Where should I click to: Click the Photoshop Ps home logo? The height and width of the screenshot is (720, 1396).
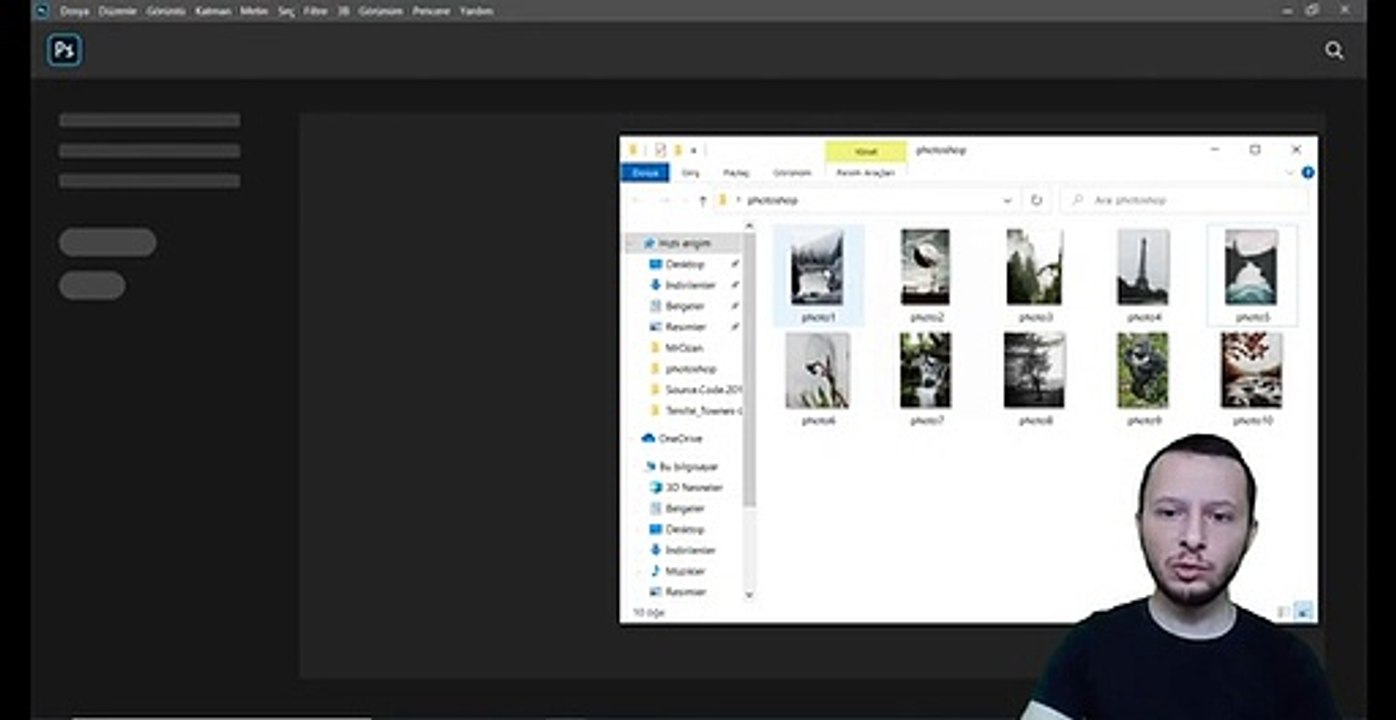click(64, 50)
